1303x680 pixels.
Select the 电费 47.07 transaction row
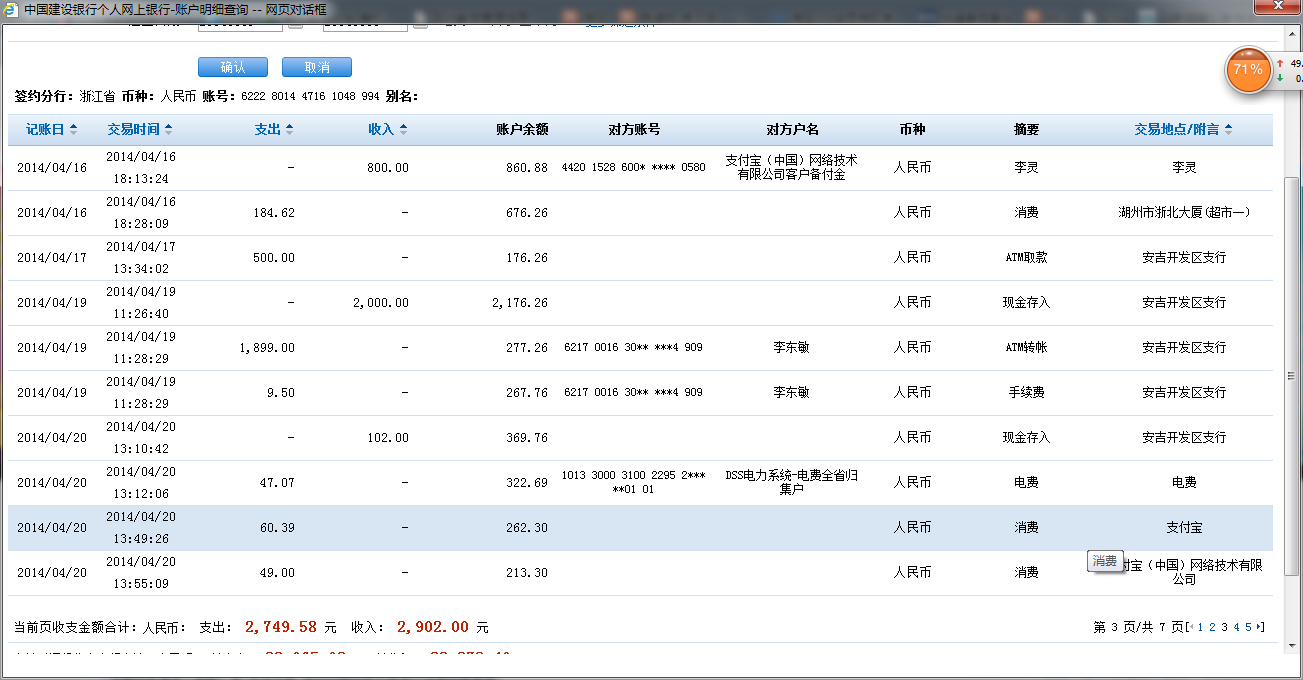(640, 483)
